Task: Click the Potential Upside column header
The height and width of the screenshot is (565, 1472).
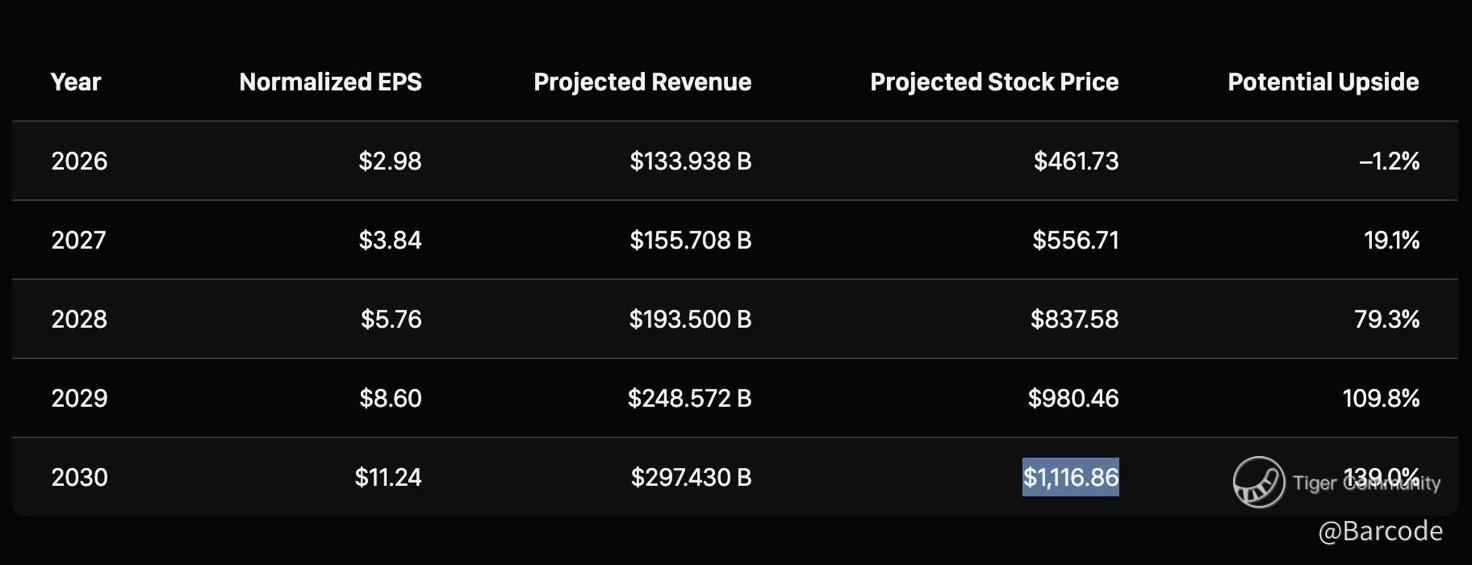Action: click(x=1323, y=82)
